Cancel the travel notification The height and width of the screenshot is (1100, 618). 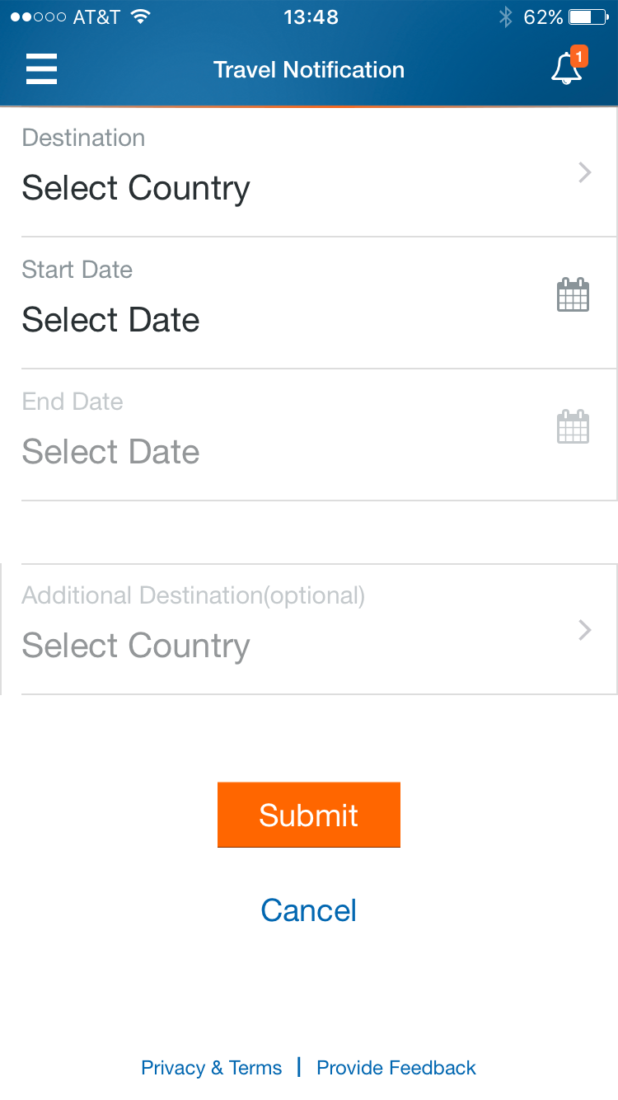[309, 910]
